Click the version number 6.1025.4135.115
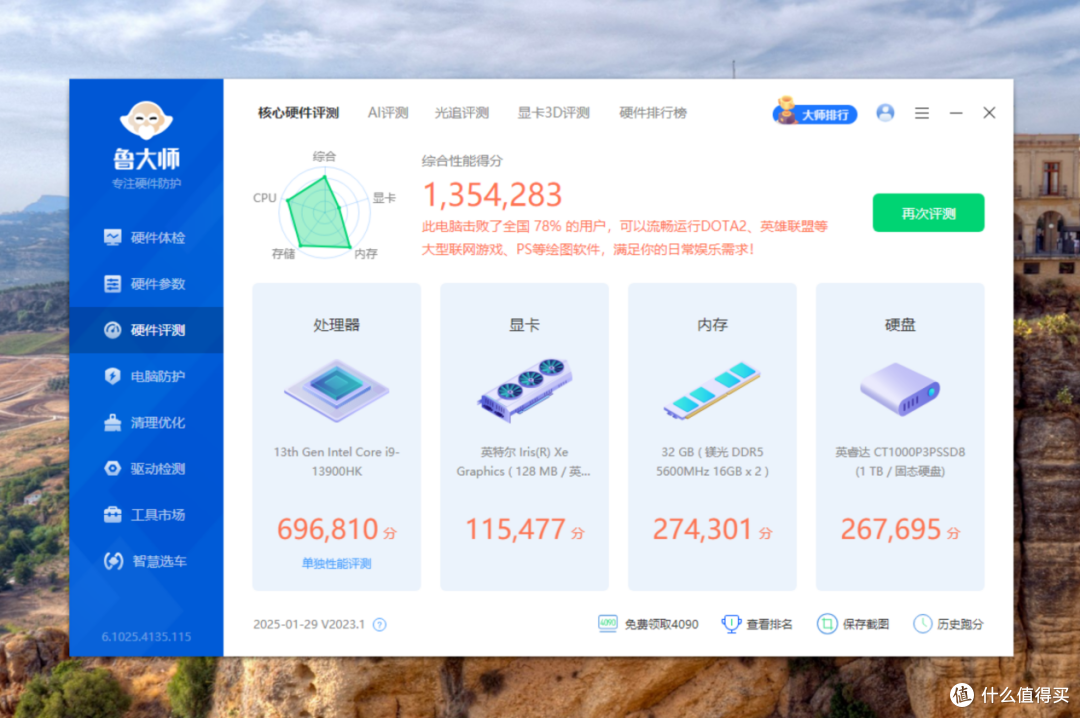1080x718 pixels. pyautogui.click(x=146, y=637)
